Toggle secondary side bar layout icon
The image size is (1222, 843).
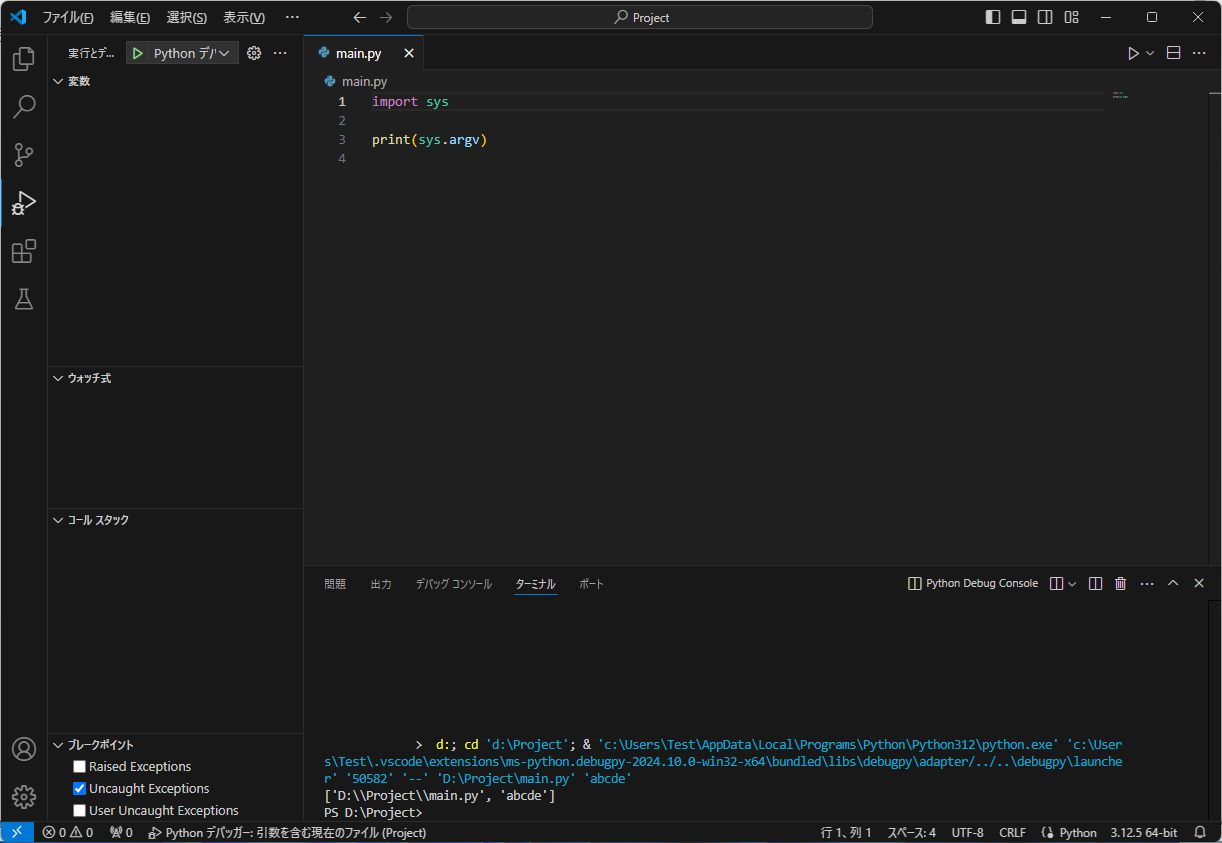pos(1045,17)
